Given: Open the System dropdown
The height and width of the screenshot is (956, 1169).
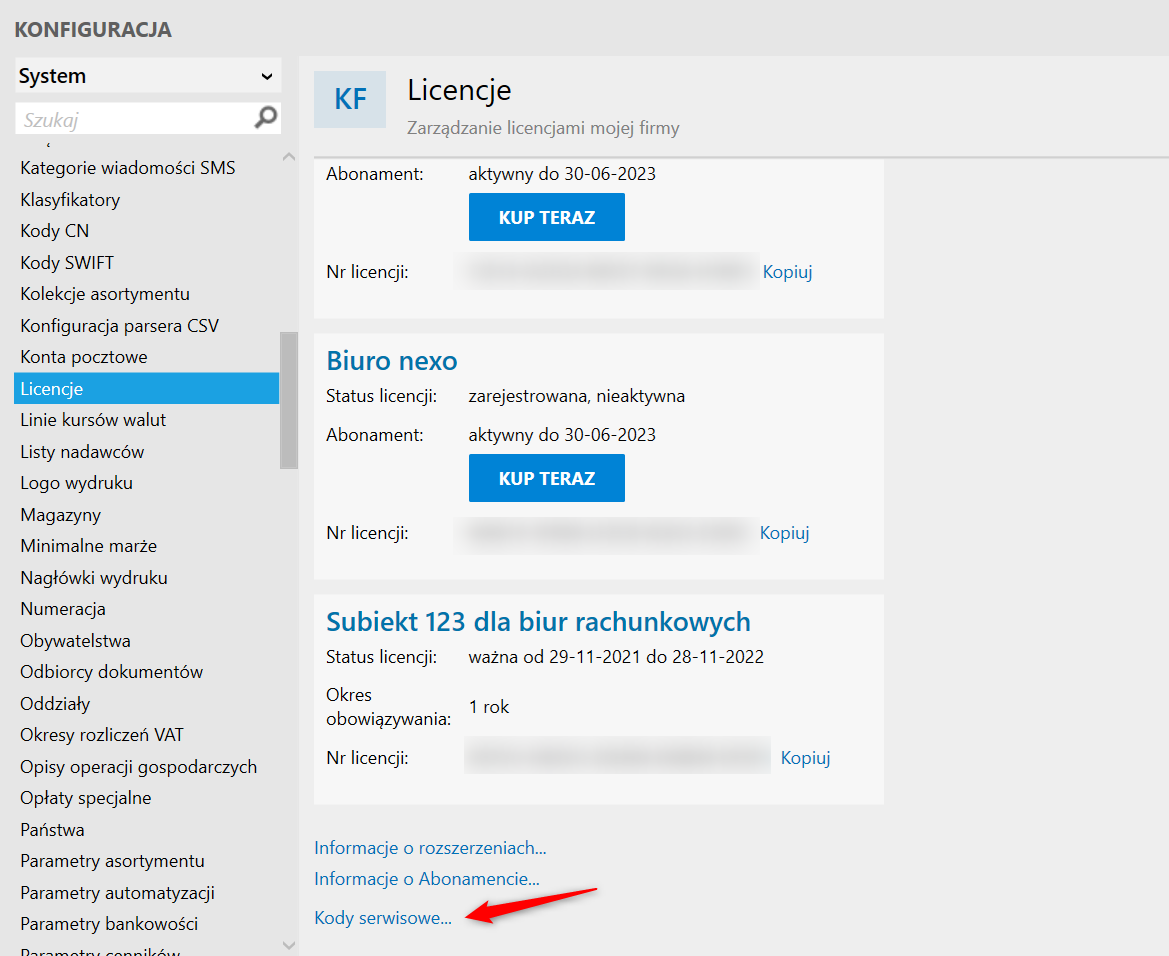Looking at the screenshot, I should coord(148,76).
